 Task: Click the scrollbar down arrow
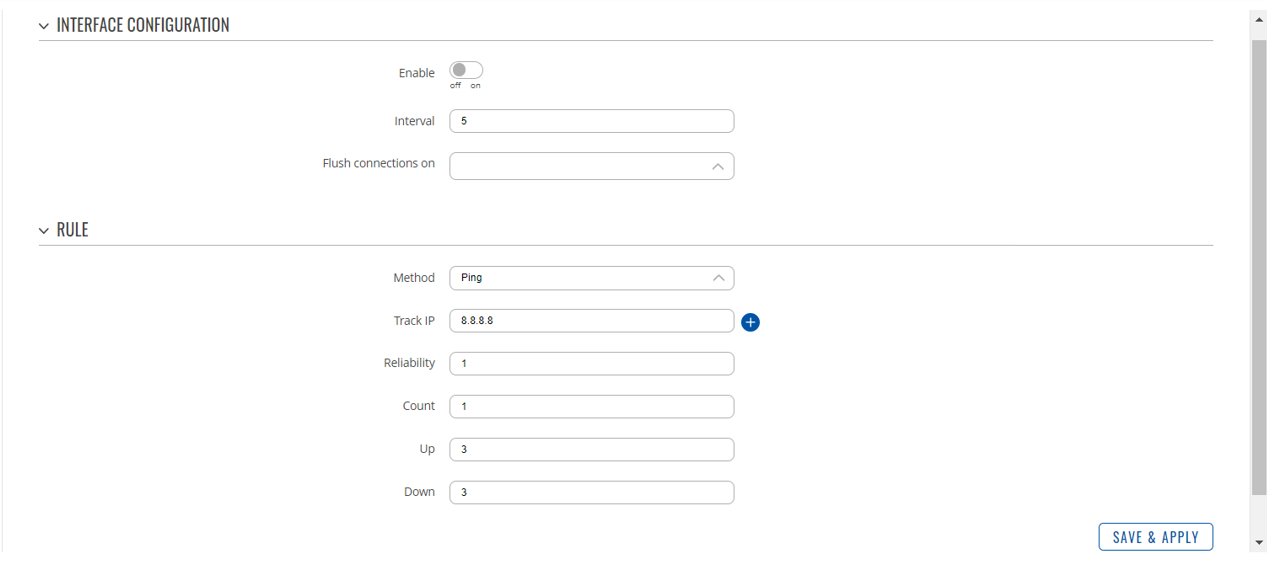point(1259,543)
